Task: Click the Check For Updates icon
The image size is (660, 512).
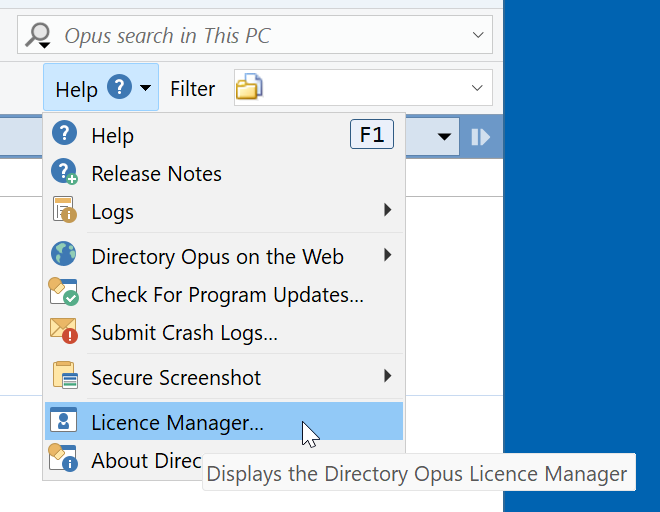Action: pos(64,291)
